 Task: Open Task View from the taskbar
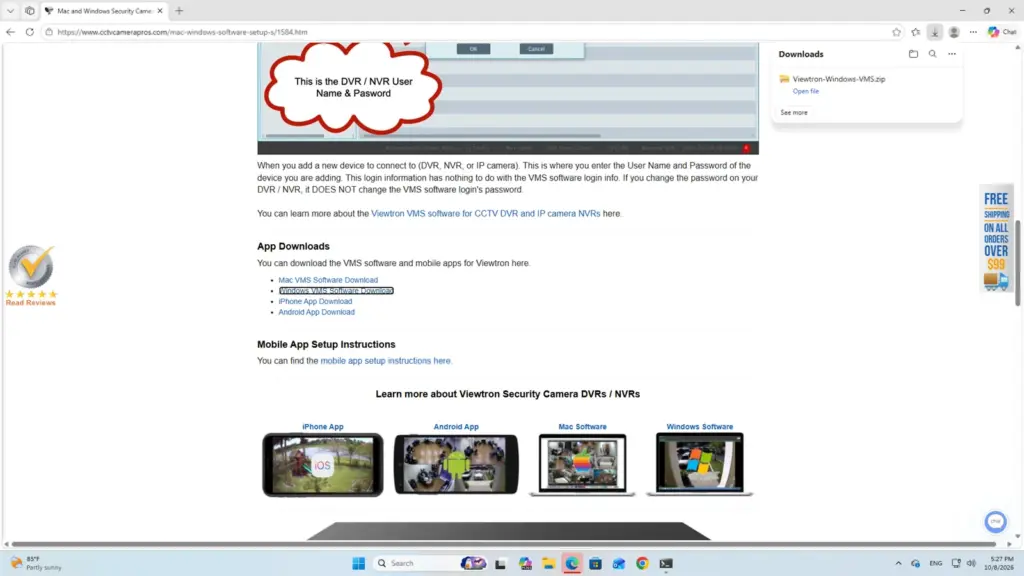point(500,563)
